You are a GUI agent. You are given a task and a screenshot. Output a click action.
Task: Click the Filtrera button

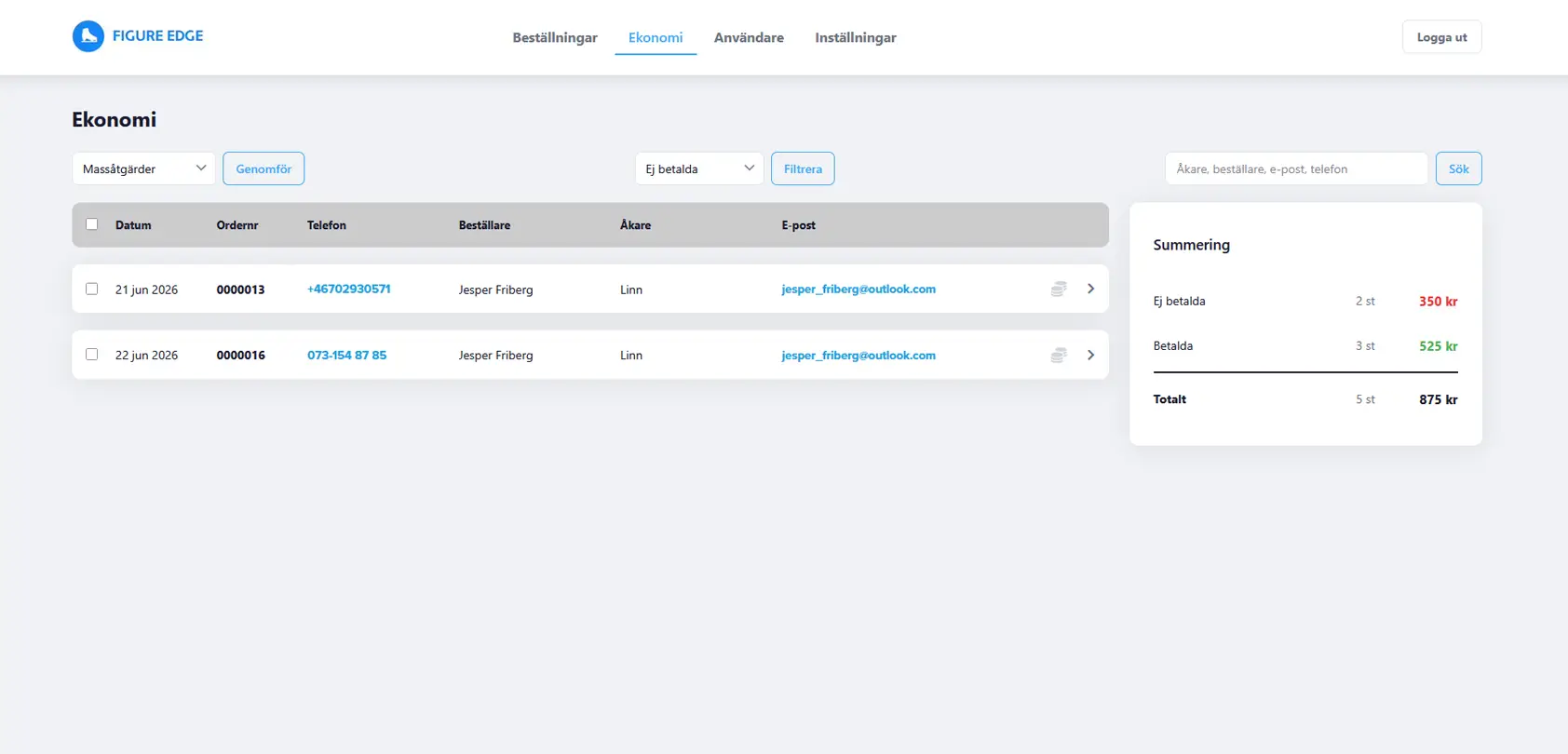tap(803, 168)
